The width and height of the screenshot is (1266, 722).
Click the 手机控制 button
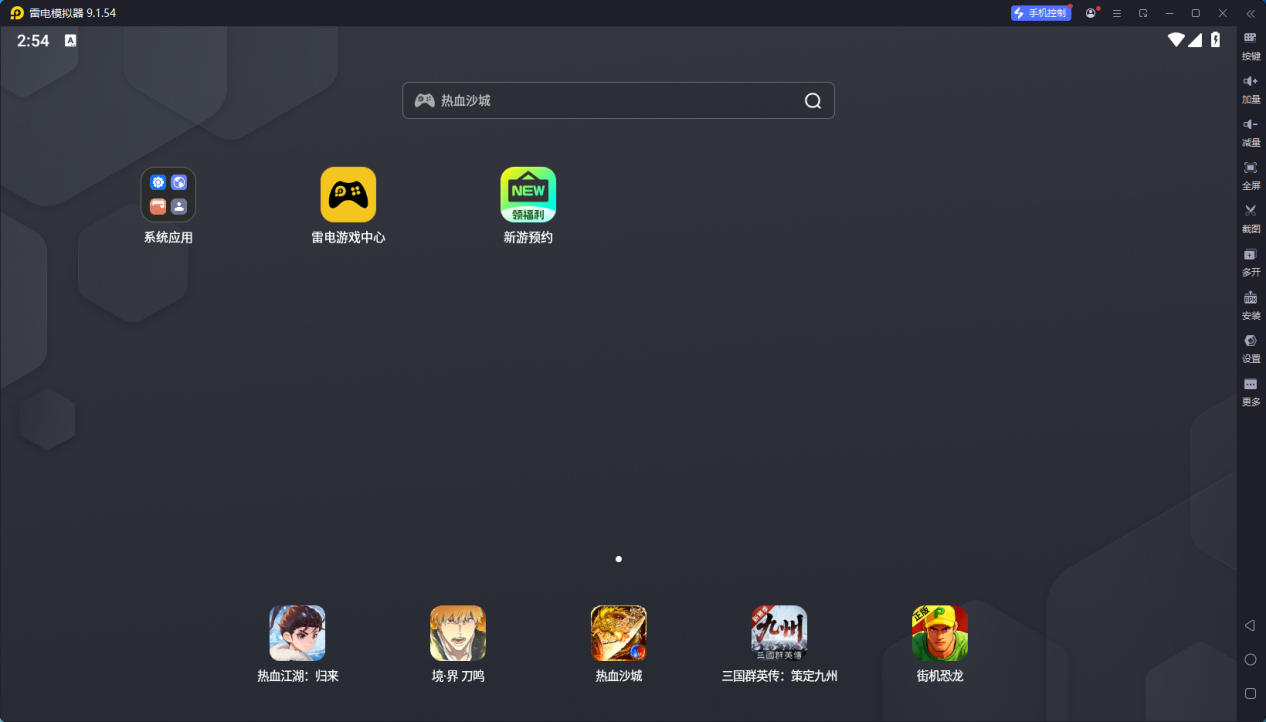coord(1041,13)
